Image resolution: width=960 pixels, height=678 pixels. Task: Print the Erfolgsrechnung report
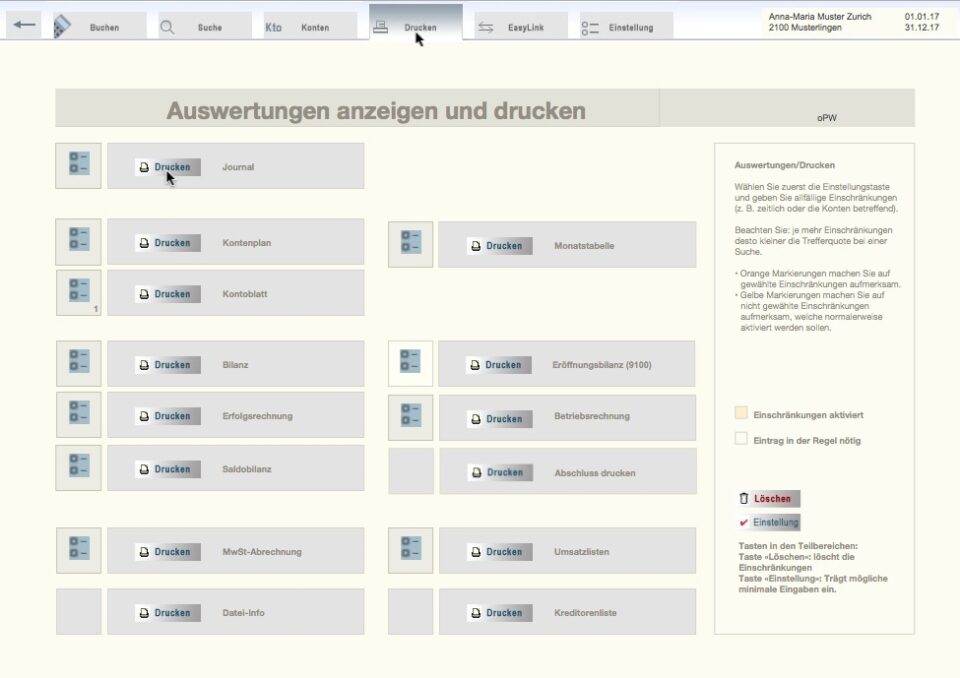coord(168,416)
